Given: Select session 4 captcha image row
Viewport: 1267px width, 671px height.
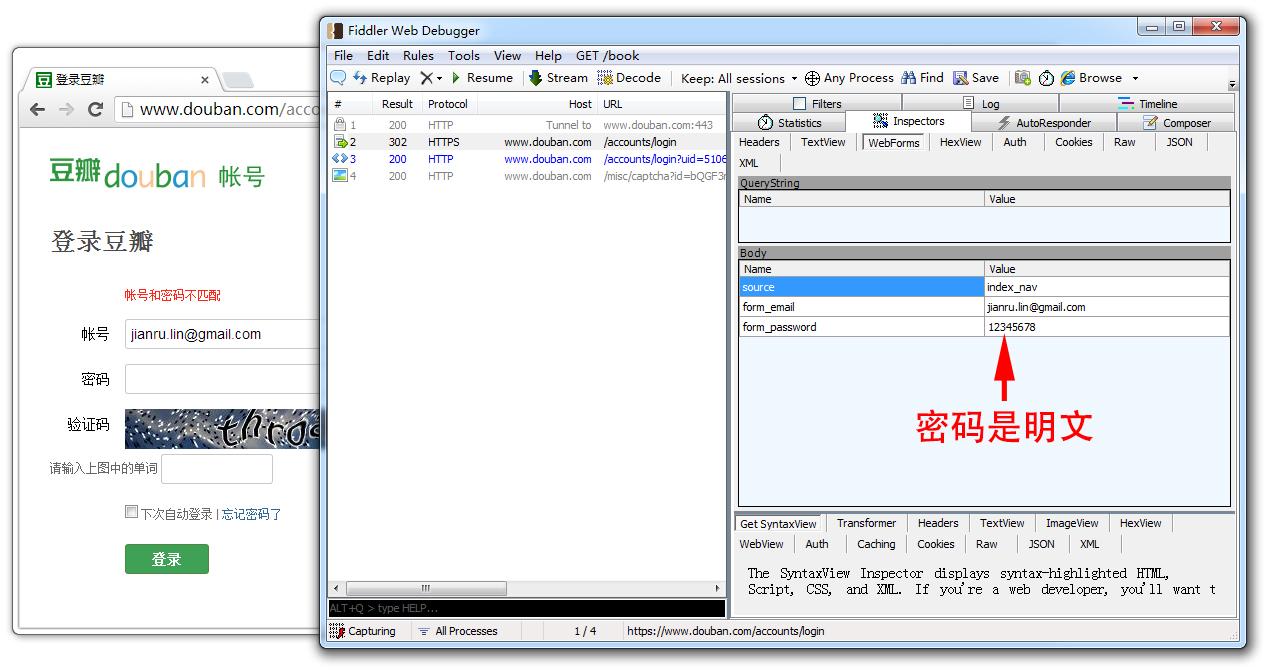Looking at the screenshot, I should coord(527,176).
